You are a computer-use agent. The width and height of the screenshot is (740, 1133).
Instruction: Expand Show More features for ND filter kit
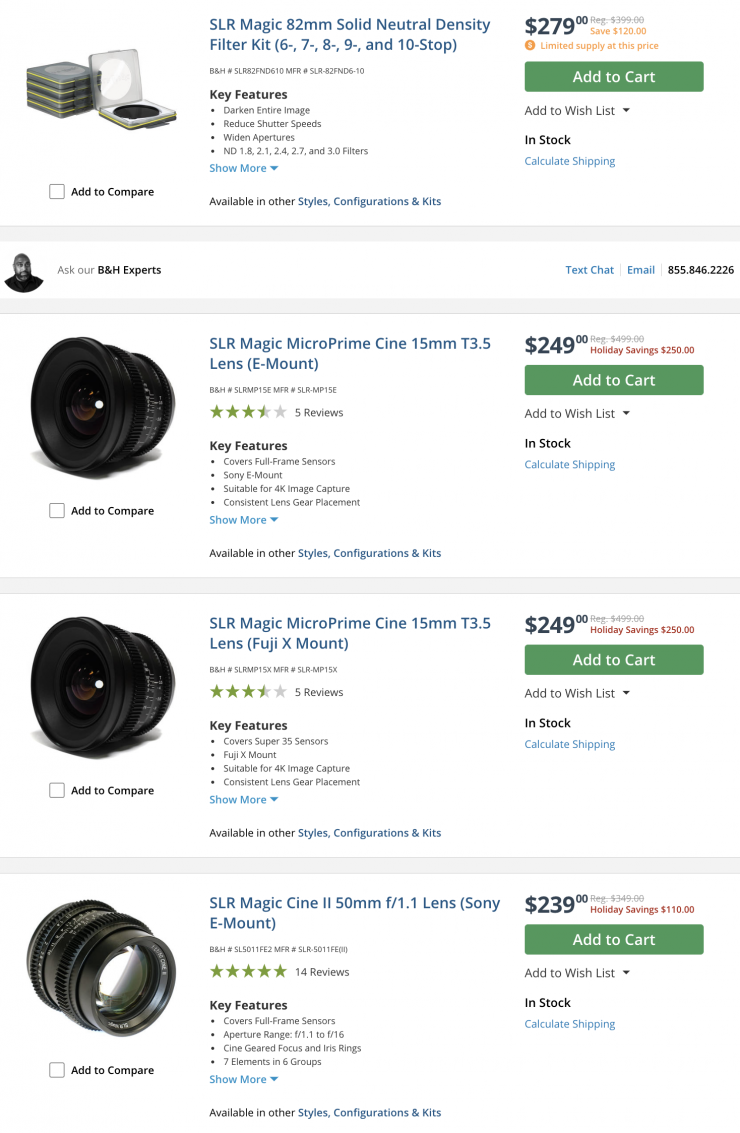[x=243, y=168]
